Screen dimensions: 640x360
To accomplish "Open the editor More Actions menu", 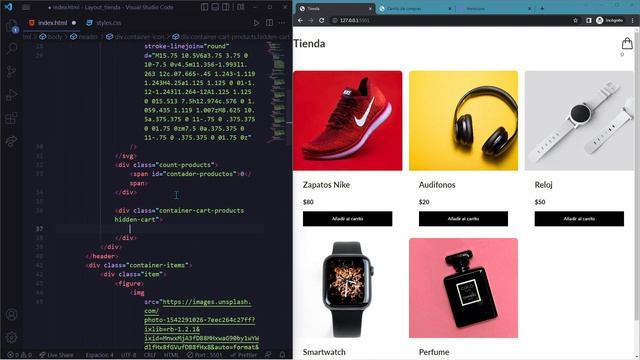I will tap(282, 23).
